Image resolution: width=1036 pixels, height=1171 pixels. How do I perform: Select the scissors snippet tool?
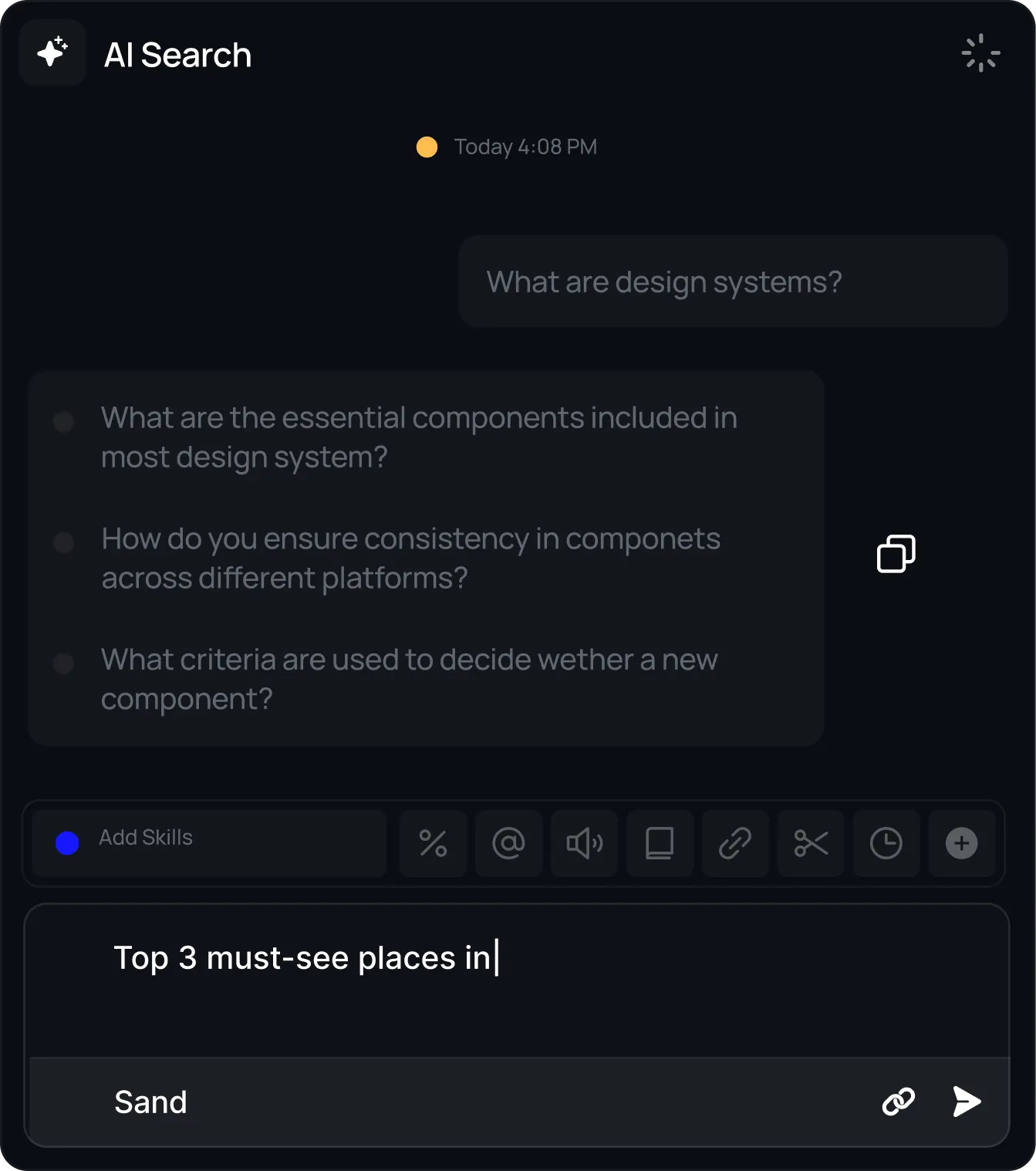(x=810, y=843)
